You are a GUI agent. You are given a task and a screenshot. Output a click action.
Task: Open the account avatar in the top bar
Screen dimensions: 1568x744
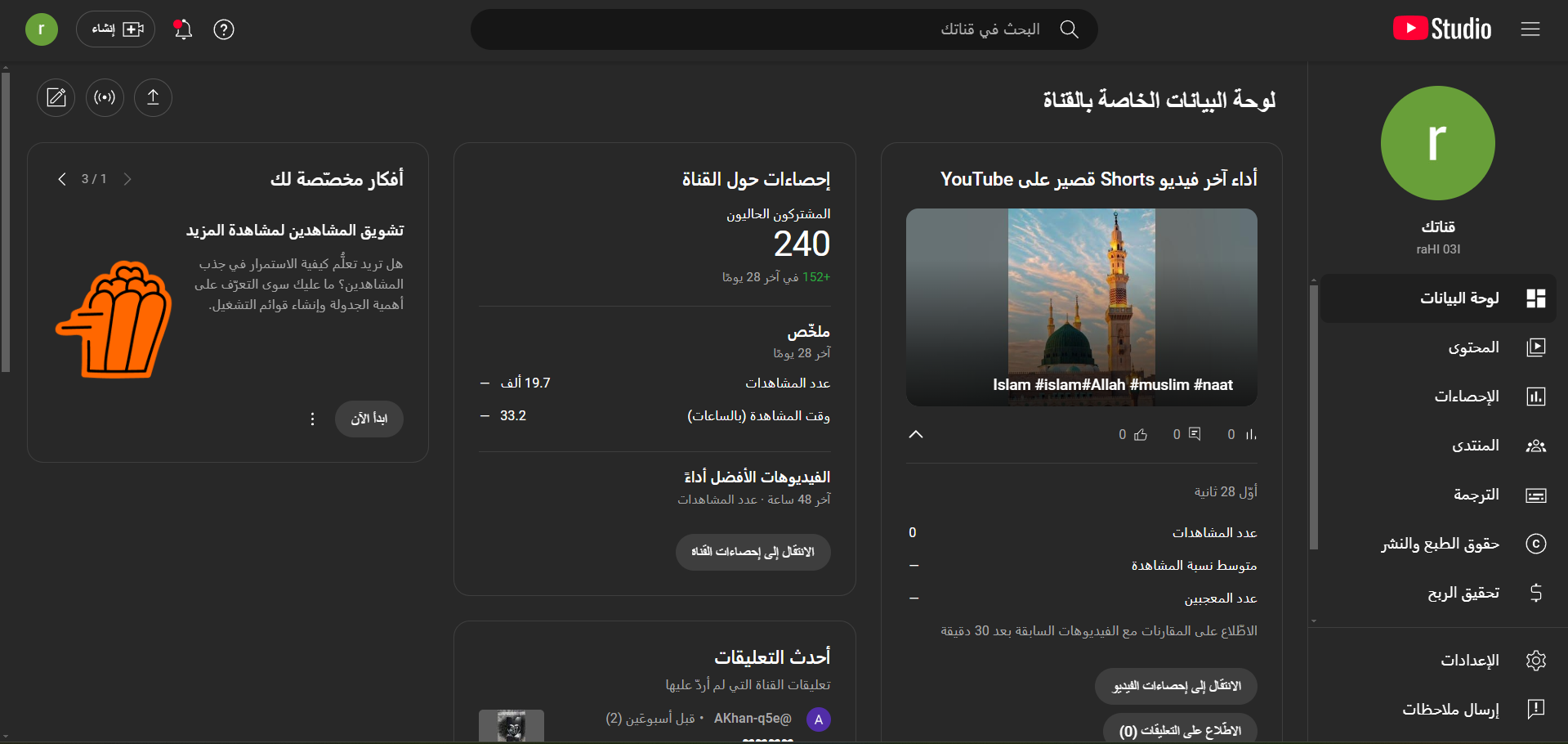click(x=42, y=29)
